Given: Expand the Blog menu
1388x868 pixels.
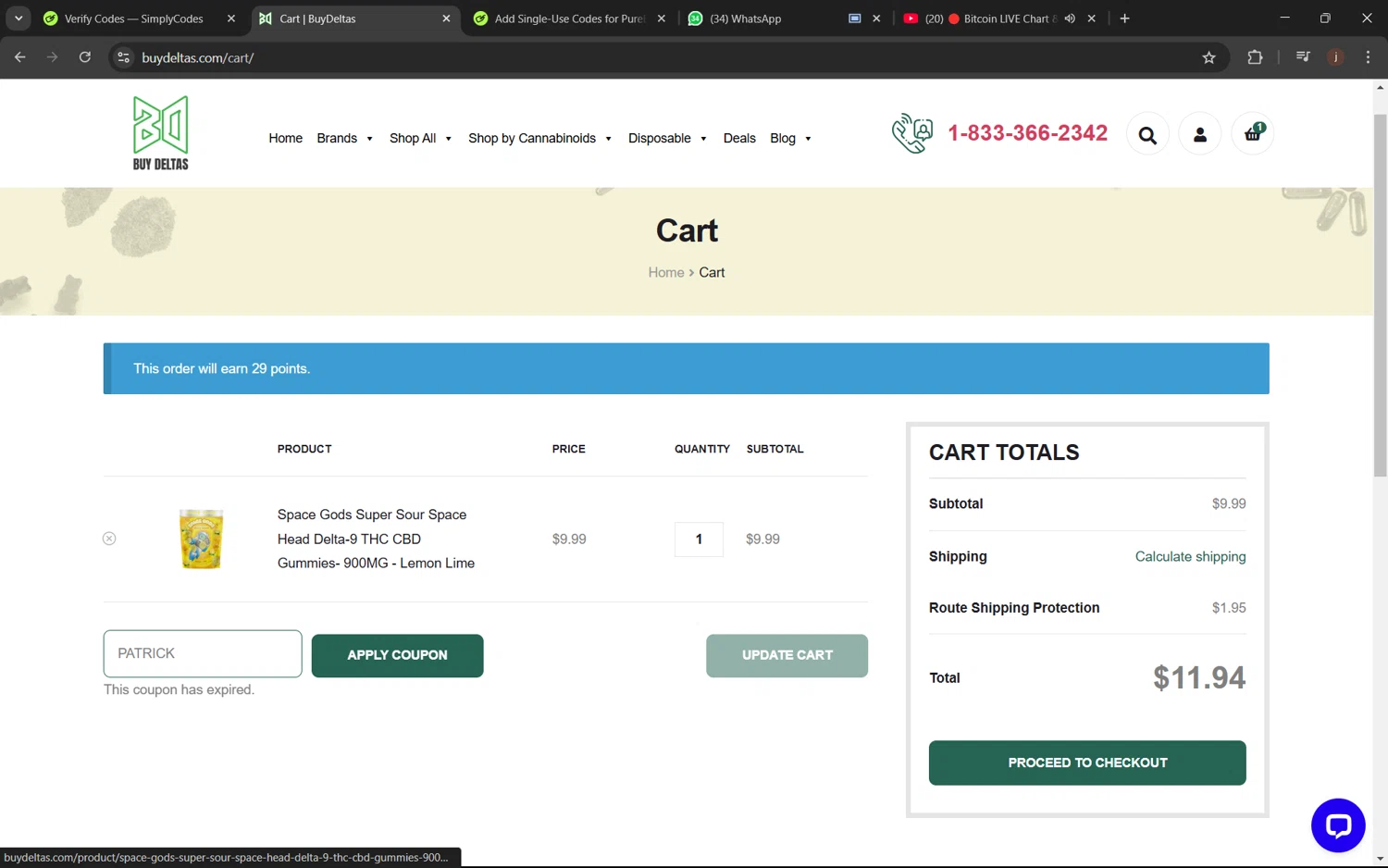Looking at the screenshot, I should coord(790,138).
